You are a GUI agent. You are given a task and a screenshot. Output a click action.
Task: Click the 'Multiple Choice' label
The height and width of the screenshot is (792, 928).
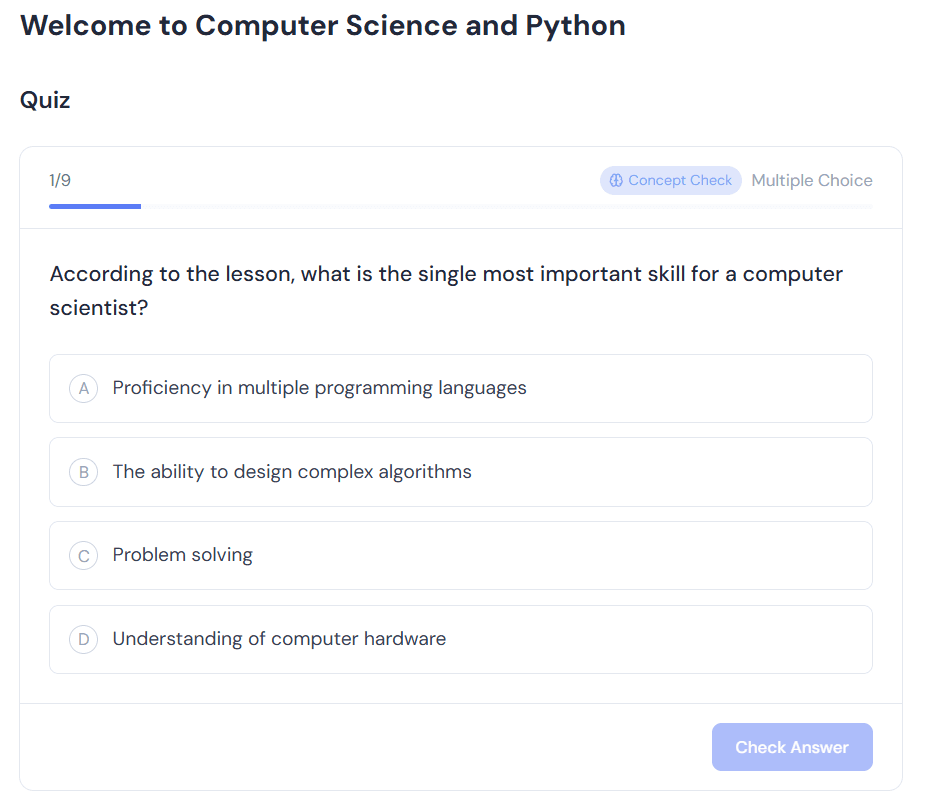[x=811, y=180]
